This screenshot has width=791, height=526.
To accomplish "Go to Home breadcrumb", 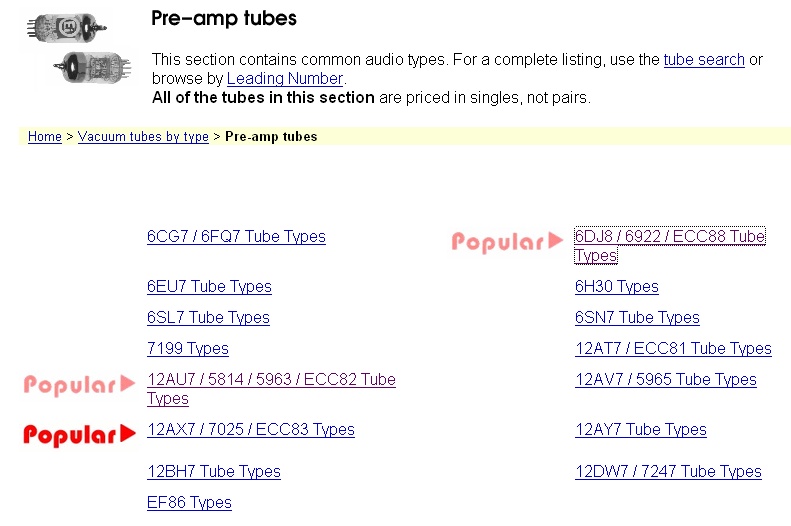I will pyautogui.click(x=45, y=137).
